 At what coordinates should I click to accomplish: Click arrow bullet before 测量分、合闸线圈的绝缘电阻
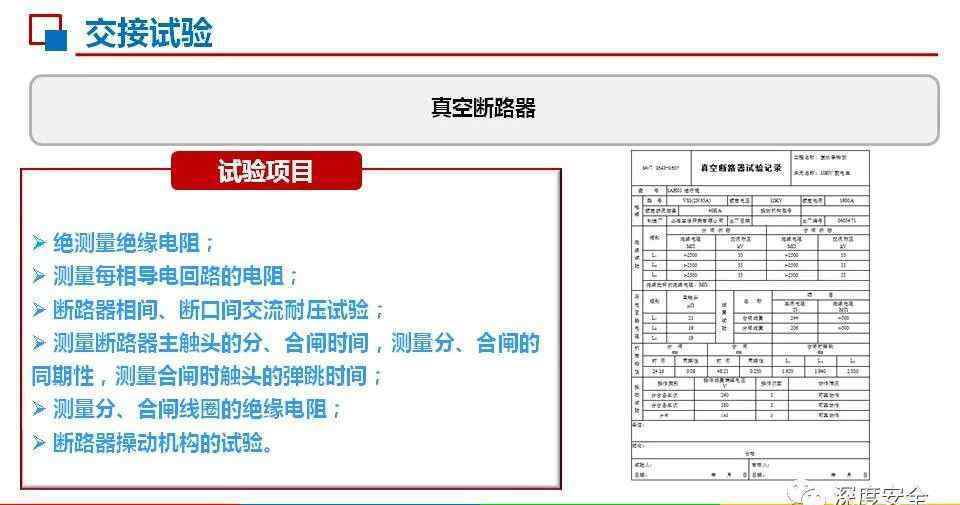(x=39, y=408)
